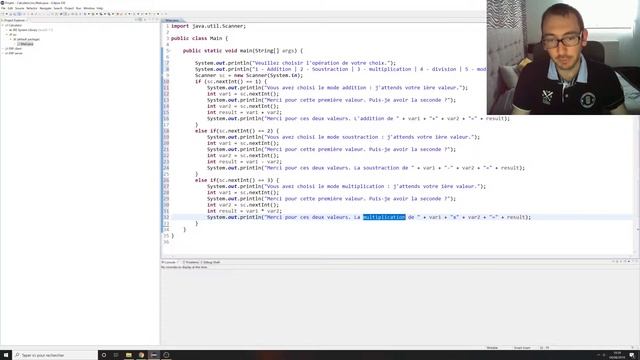Click the taskbar clock
Screen dimensions: 640x360
617,355
